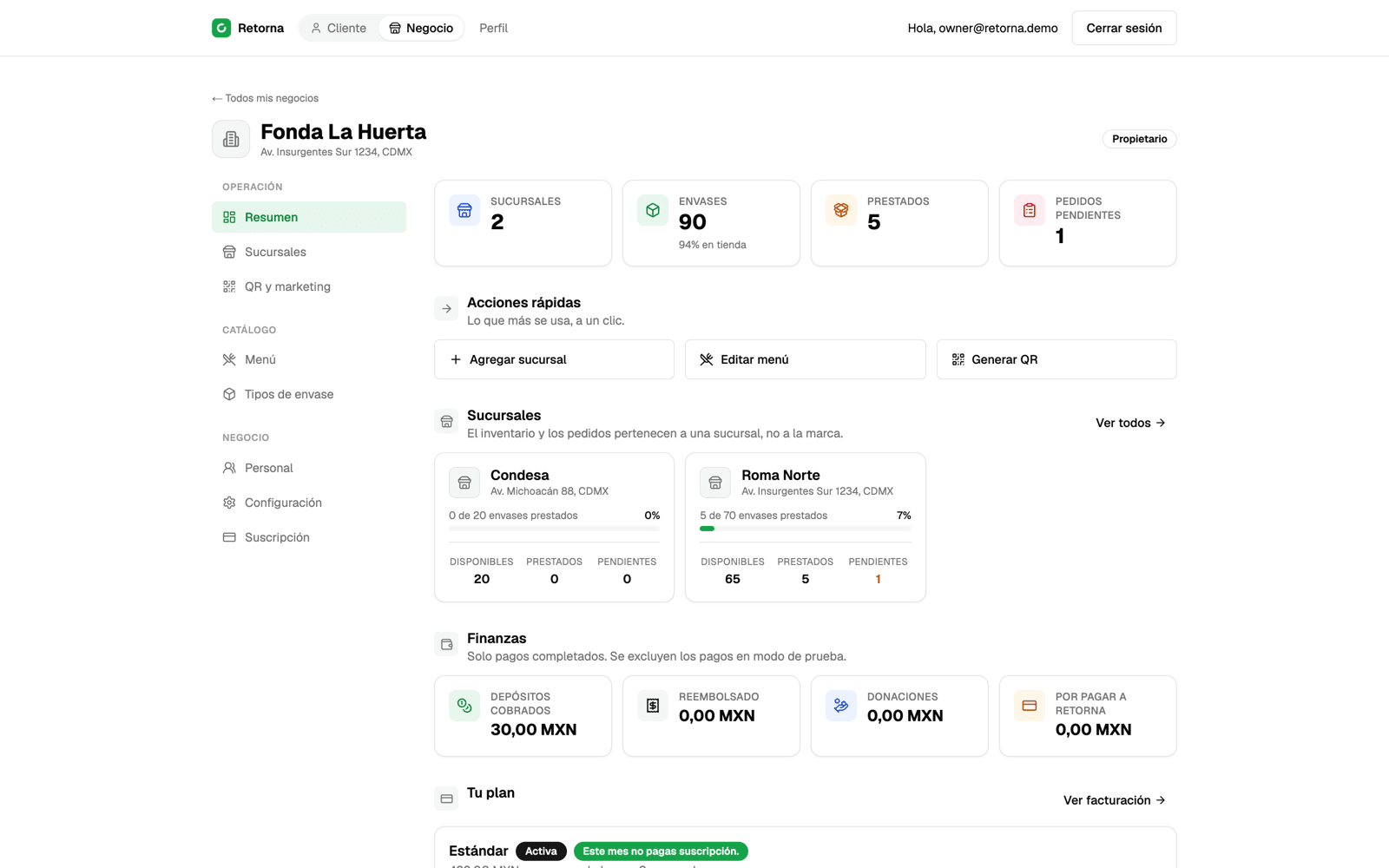Click Ver facturación link
Screen dimensions: 1389x868
point(1115,800)
